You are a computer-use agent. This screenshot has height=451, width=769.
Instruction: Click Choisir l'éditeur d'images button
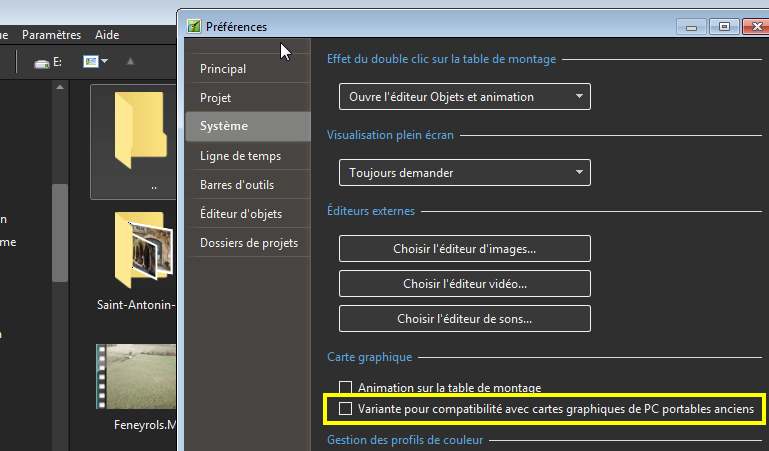point(464,248)
